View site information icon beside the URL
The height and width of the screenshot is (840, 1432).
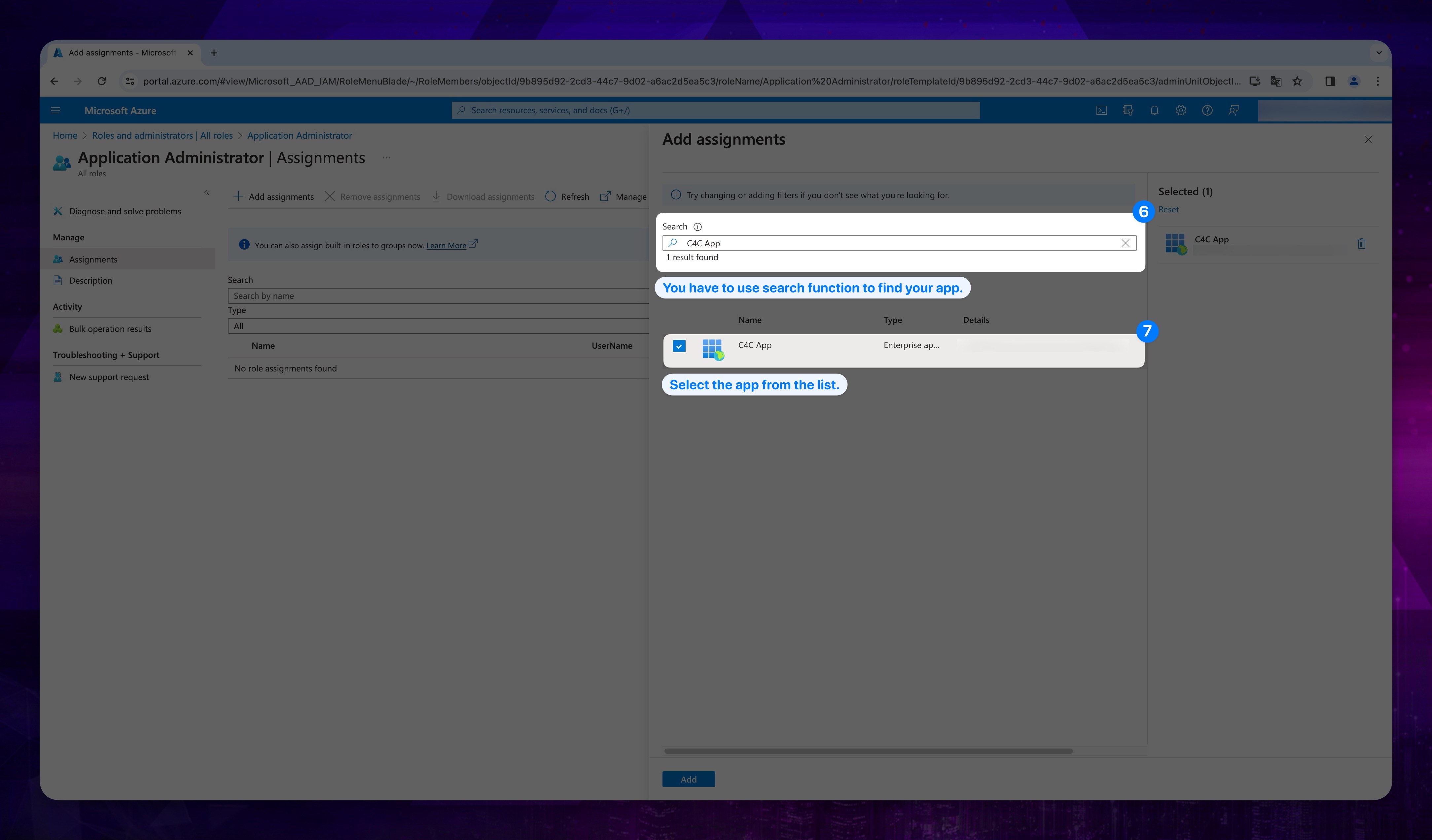click(x=130, y=81)
